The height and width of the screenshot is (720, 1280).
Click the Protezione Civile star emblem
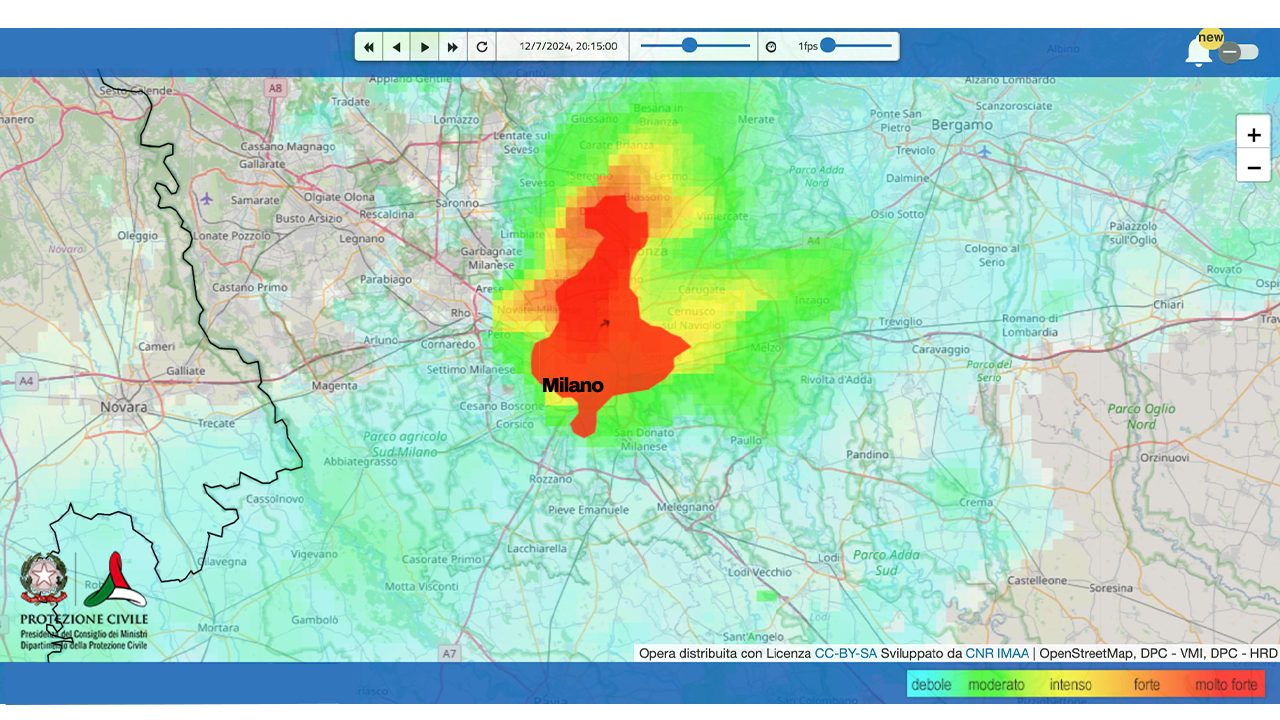[x=43, y=576]
